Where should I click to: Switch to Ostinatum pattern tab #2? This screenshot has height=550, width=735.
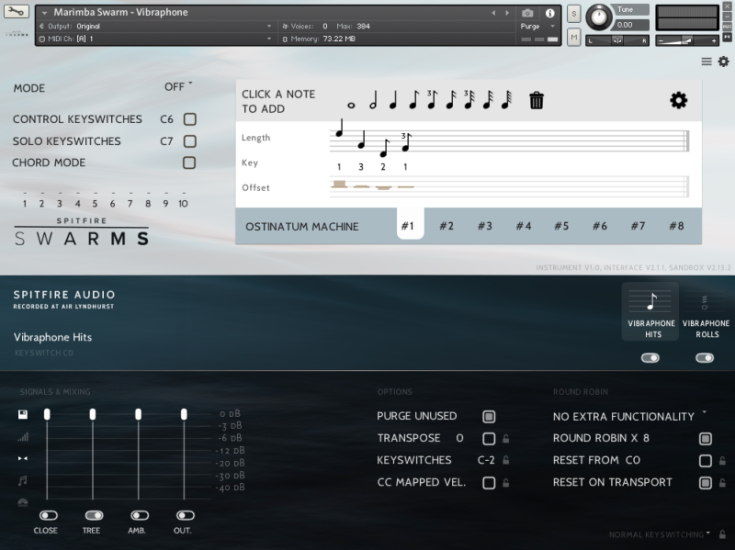tap(446, 226)
